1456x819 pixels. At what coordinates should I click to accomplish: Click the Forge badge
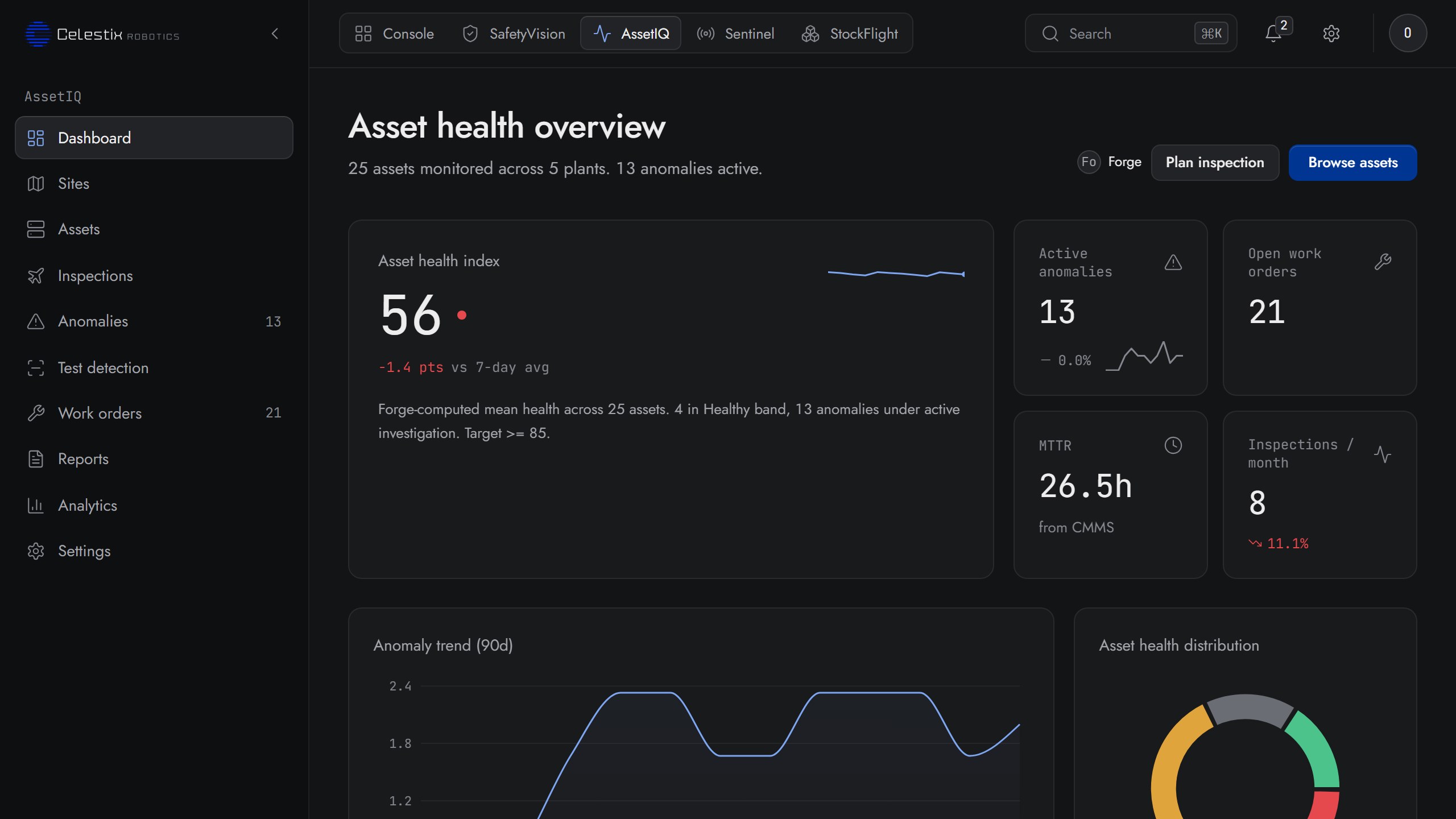coord(1109,162)
